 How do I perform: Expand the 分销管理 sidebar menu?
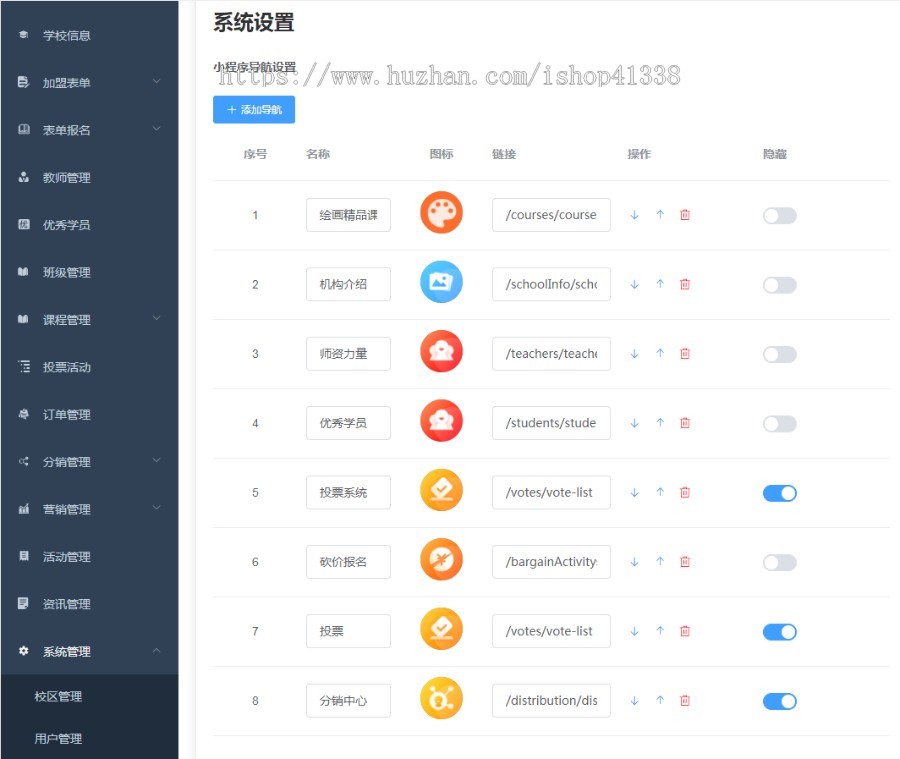click(x=89, y=462)
